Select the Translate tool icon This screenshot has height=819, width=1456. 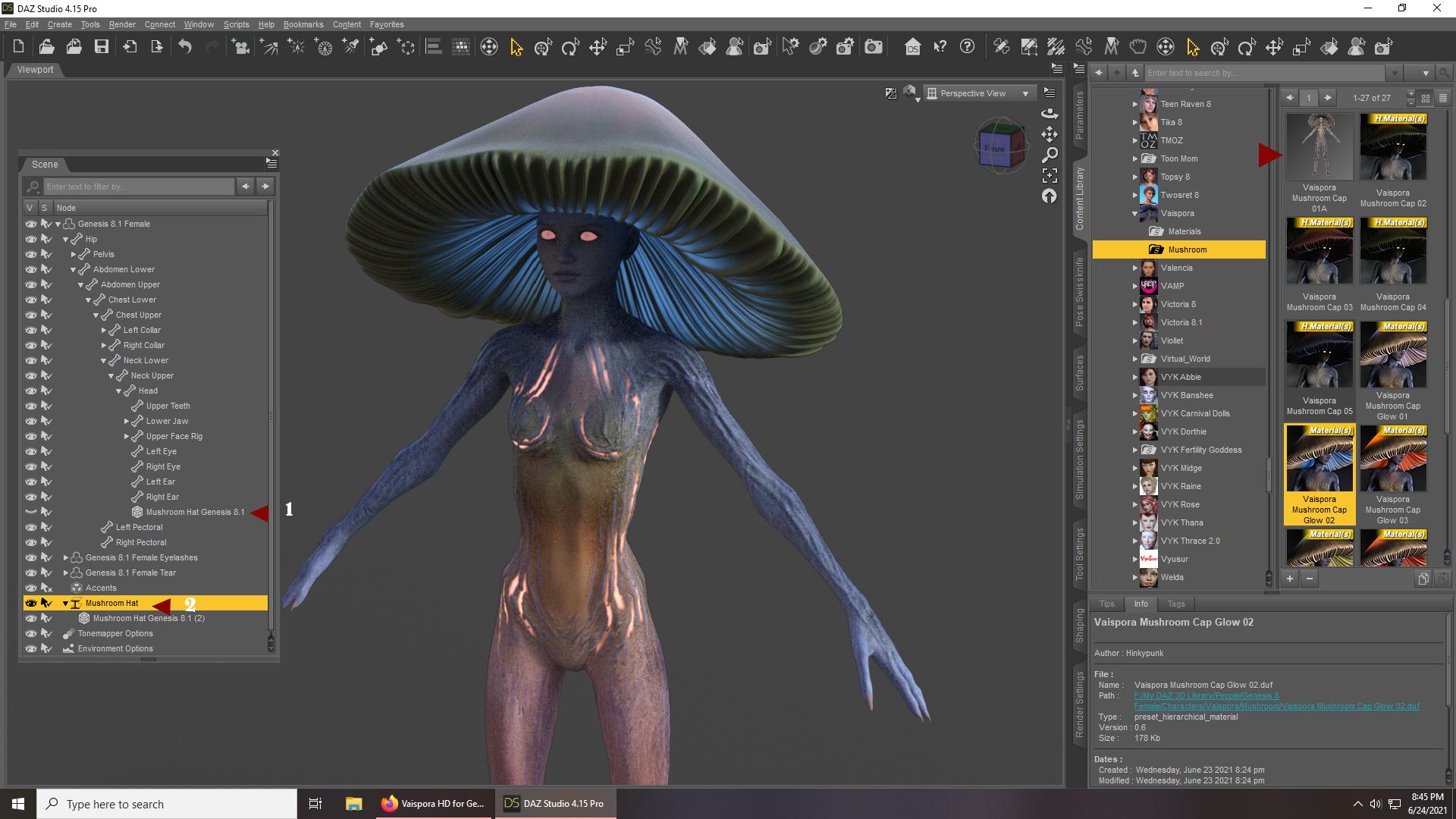click(598, 47)
